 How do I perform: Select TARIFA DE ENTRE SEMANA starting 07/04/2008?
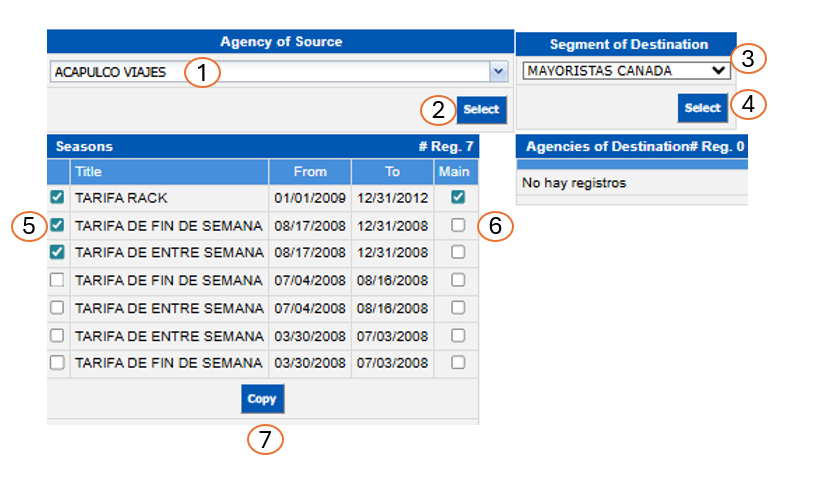58,308
